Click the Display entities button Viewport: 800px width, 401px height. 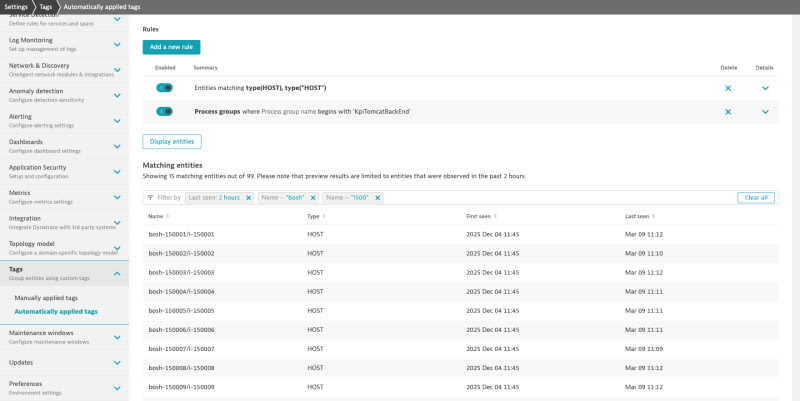[173, 142]
